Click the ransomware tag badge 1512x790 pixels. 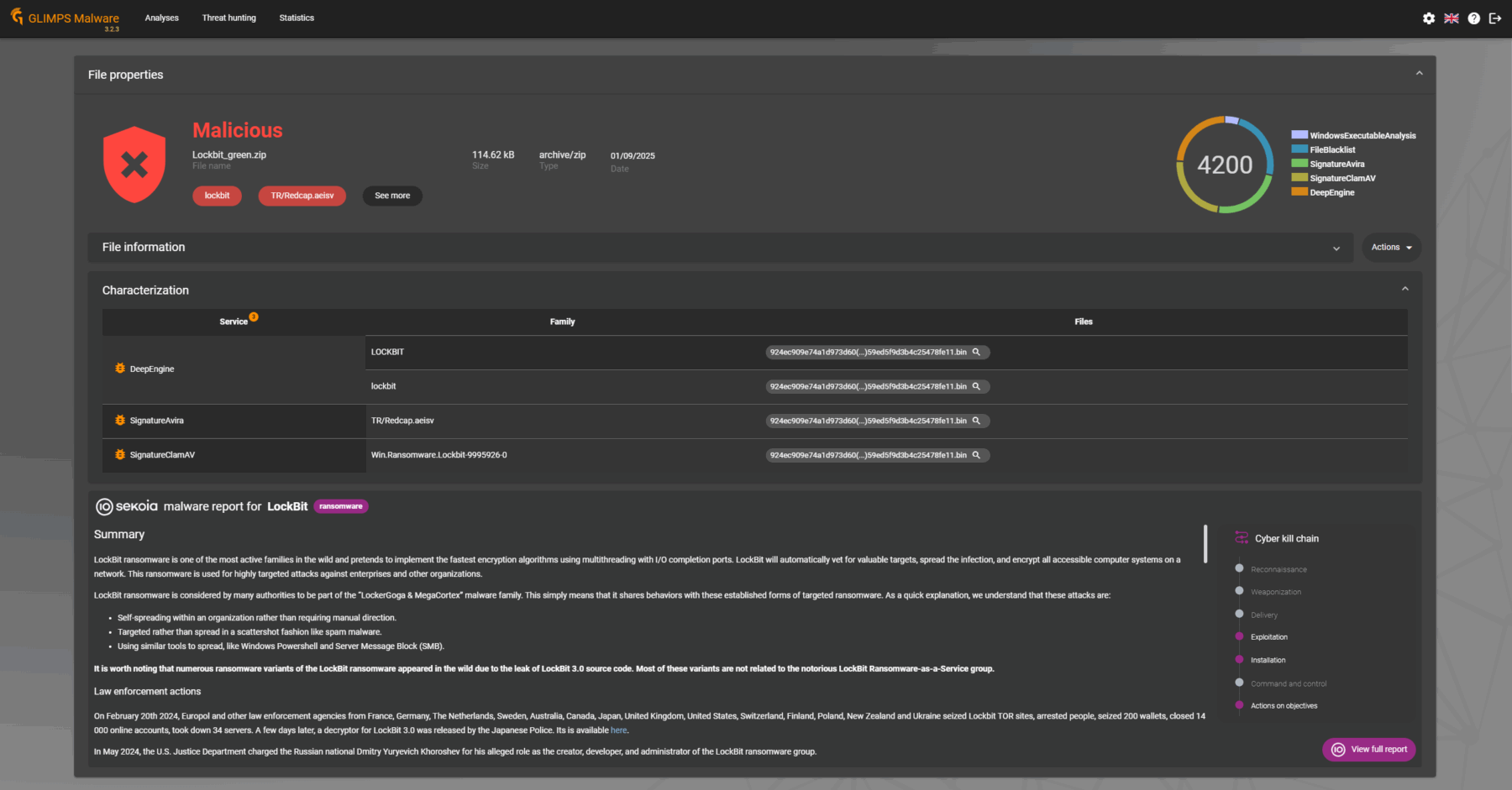[341, 506]
